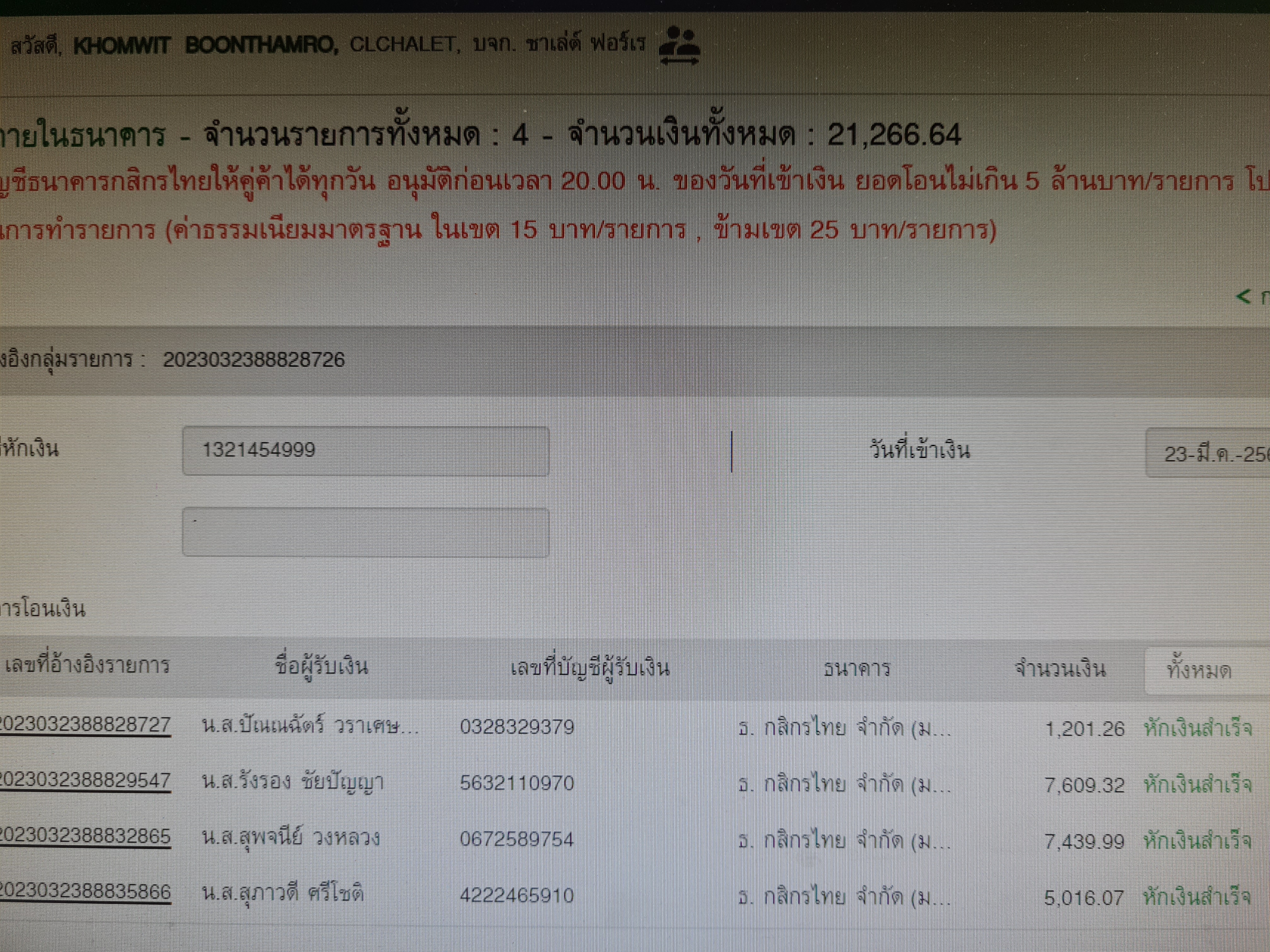Click the เลขที่อ้างอิงรายการ column header
Viewport: 1270px width, 952px height.
pos(87,666)
